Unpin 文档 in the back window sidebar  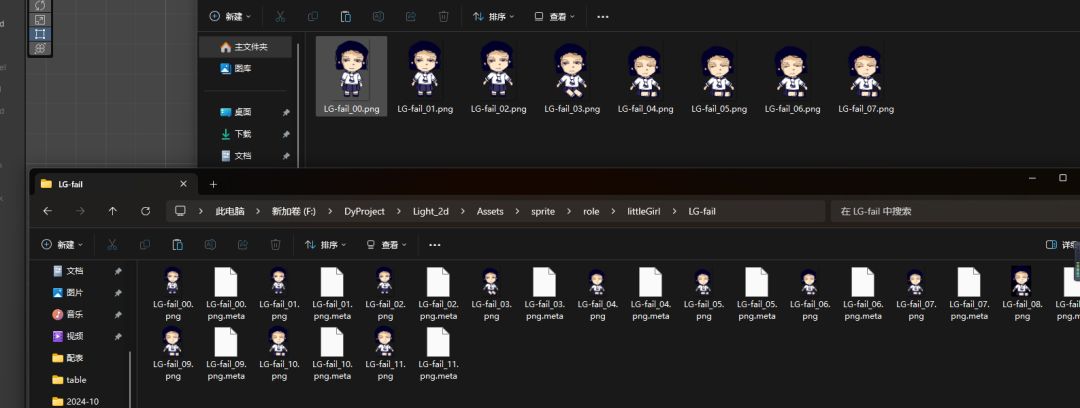click(x=286, y=156)
